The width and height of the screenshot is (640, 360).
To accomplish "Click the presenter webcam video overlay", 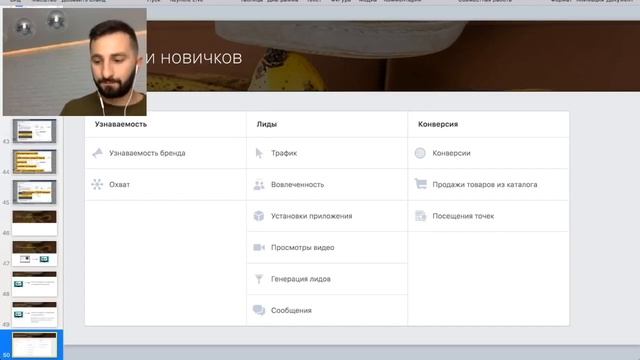I will [x=75, y=62].
